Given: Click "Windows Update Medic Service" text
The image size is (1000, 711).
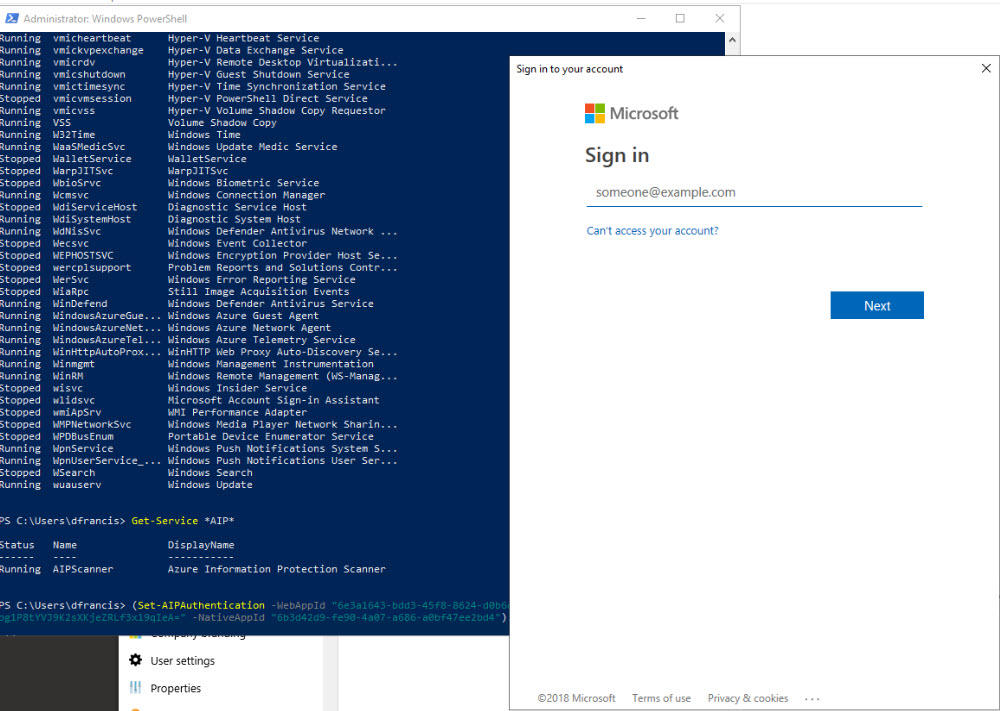Looking at the screenshot, I should (253, 147).
